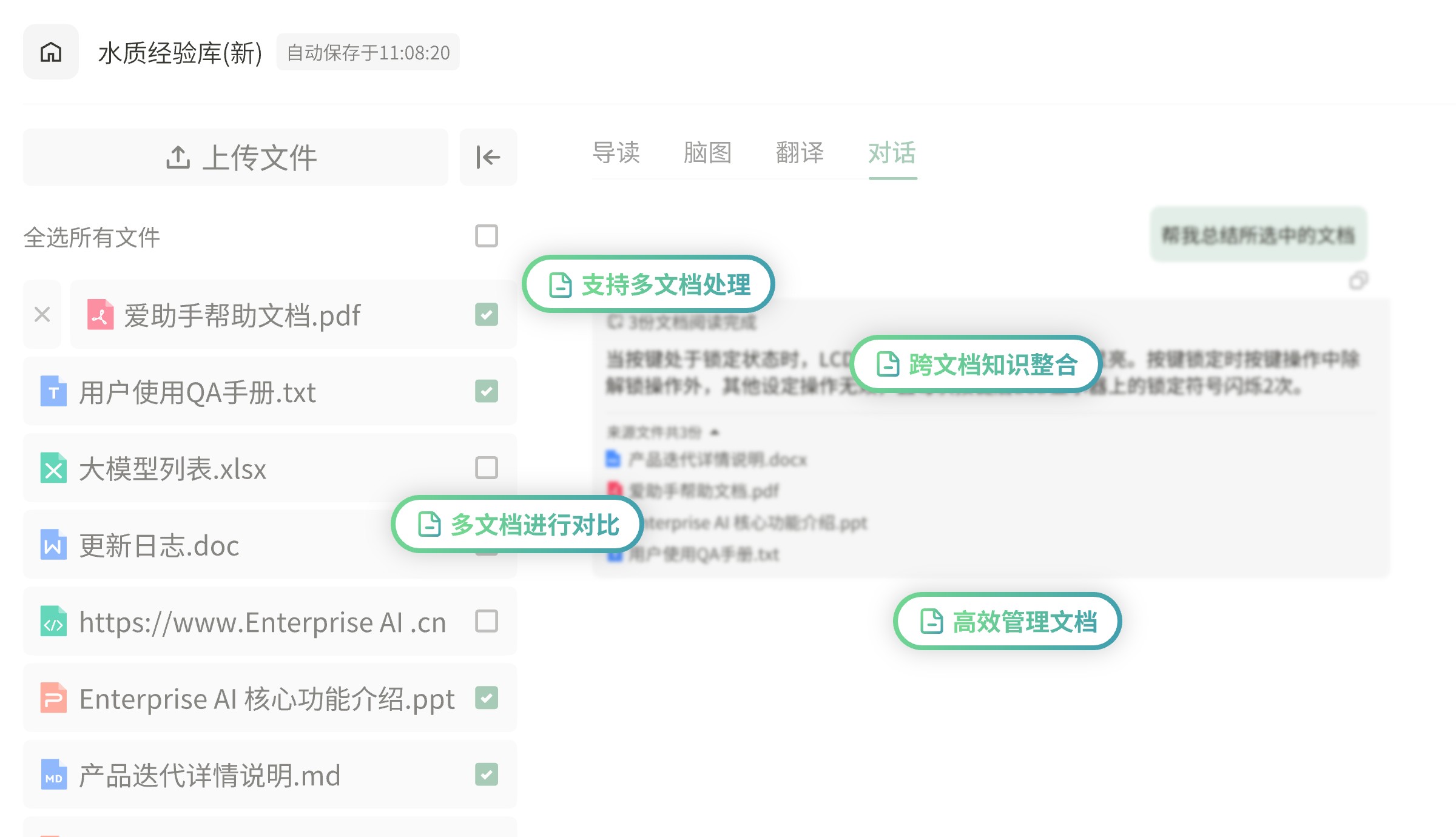Collapse the 来源文件 source list arrow

coord(715,432)
